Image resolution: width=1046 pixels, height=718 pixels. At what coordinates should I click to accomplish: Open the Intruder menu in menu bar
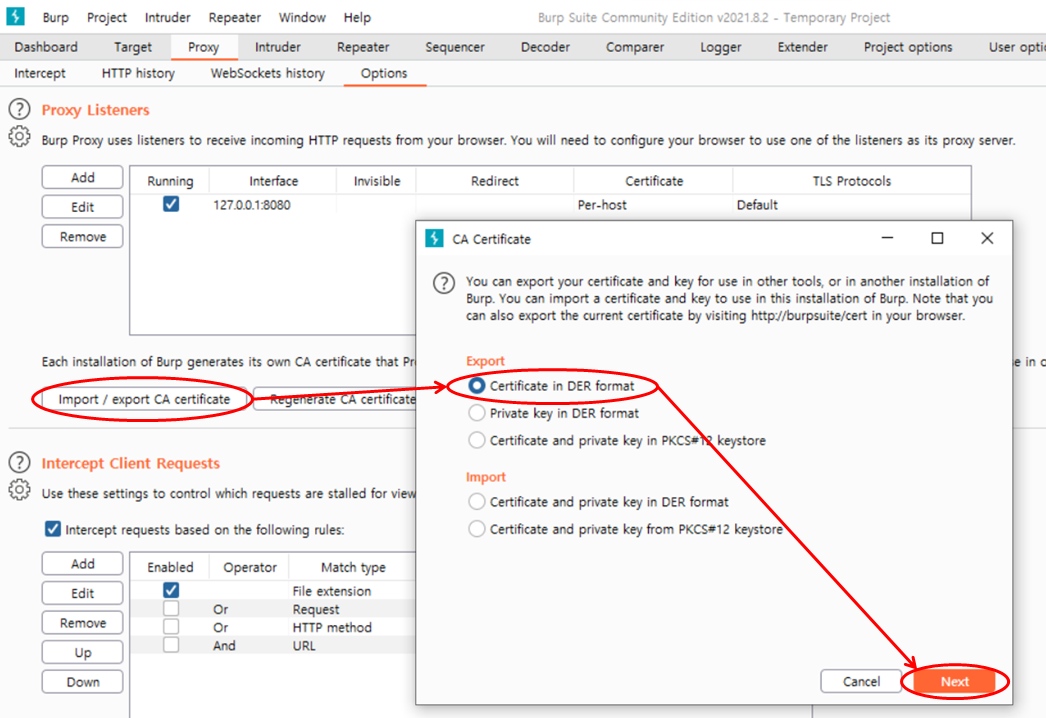[x=167, y=18]
